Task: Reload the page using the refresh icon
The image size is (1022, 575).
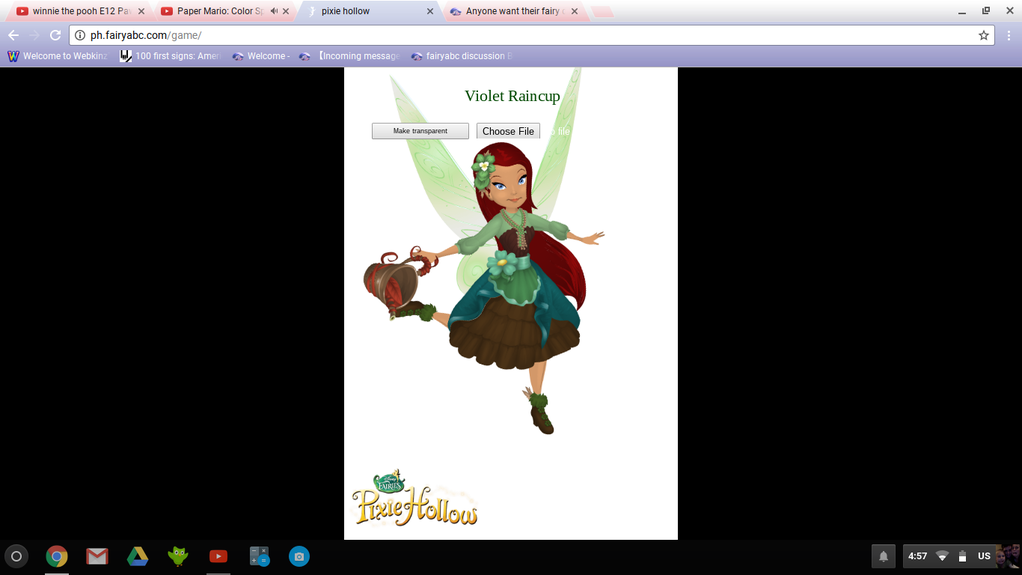Action: click(55, 35)
